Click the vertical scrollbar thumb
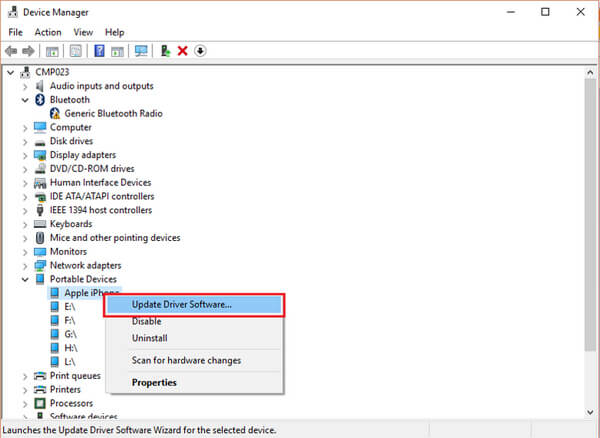 click(x=590, y=214)
